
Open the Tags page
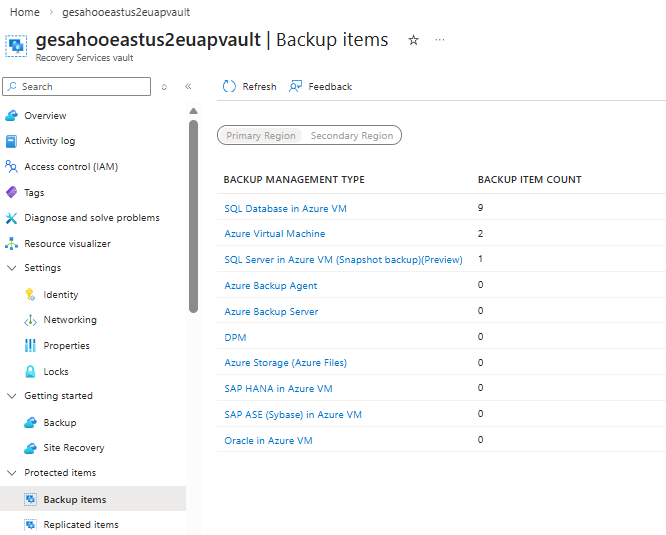click(x=34, y=193)
